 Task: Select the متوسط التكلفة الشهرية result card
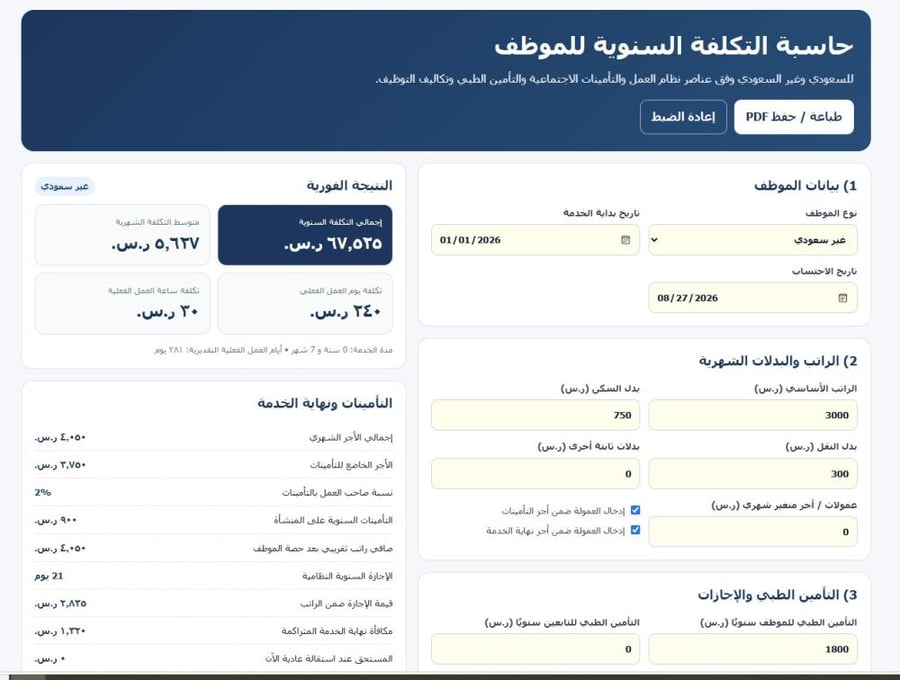(x=122, y=235)
